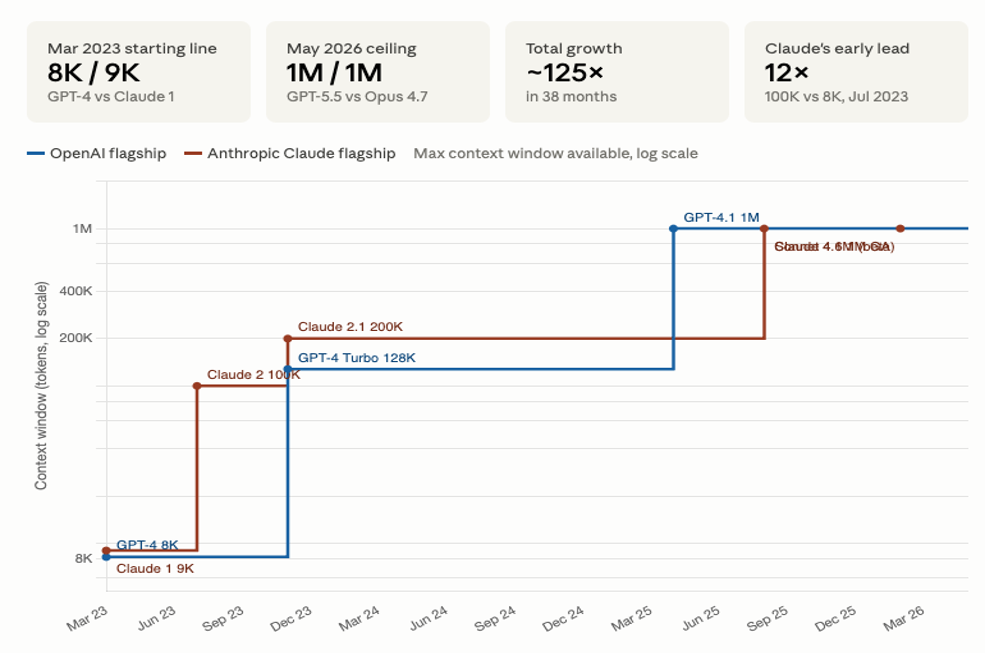
Task: Select the Anthropic Claude flagship legend entry
Action: 290,153
